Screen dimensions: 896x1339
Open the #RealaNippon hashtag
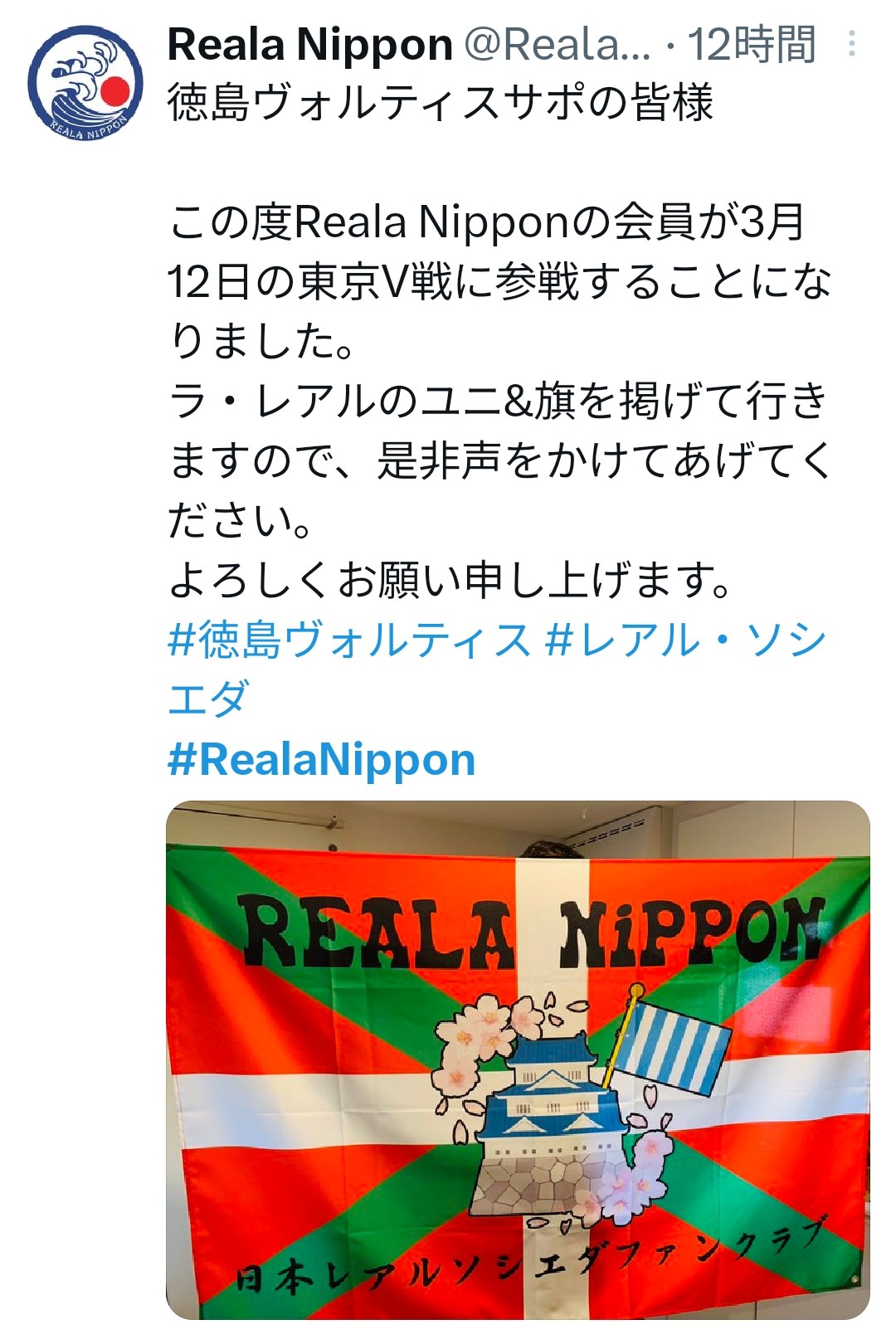coord(322,759)
